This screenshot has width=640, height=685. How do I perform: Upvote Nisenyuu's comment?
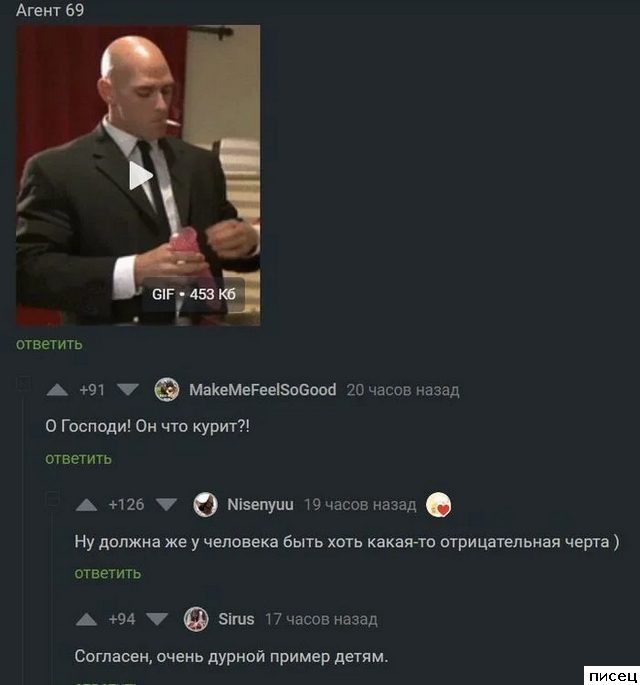click(x=86, y=505)
